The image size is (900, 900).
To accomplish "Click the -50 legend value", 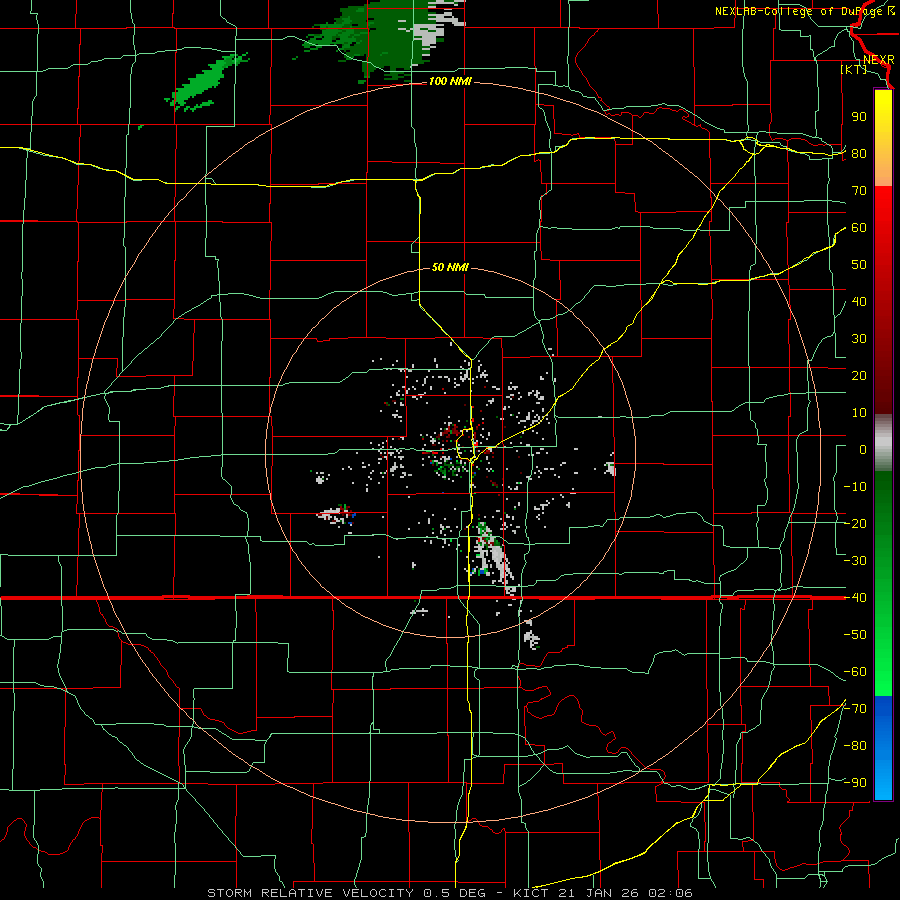I will [x=855, y=635].
